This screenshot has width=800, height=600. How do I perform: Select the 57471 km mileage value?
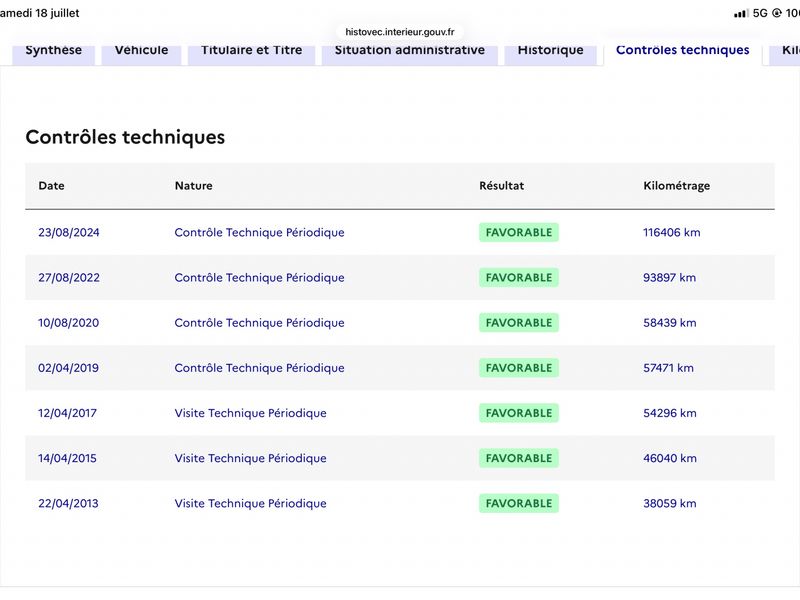point(668,368)
